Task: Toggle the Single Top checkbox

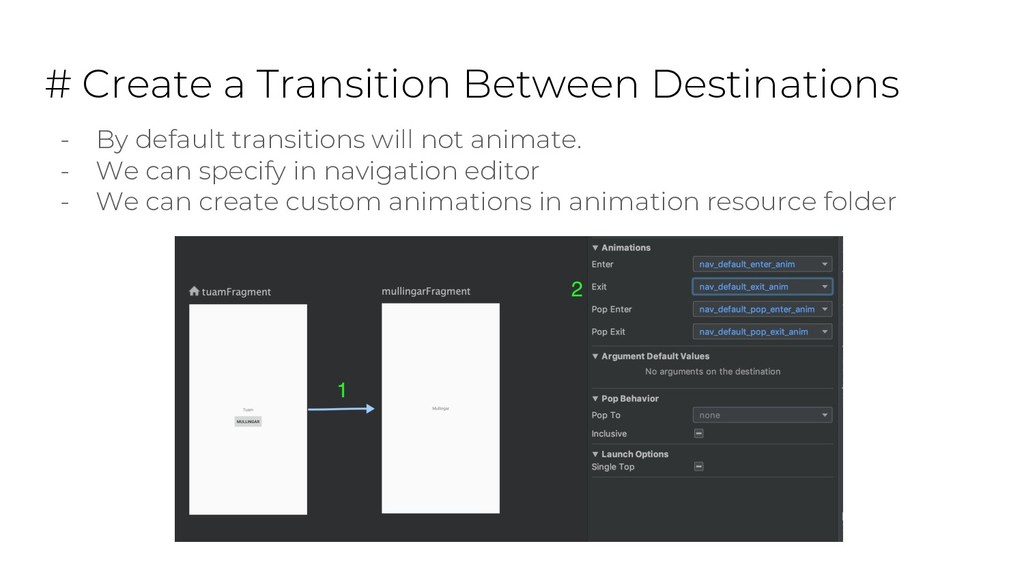Action: point(699,467)
